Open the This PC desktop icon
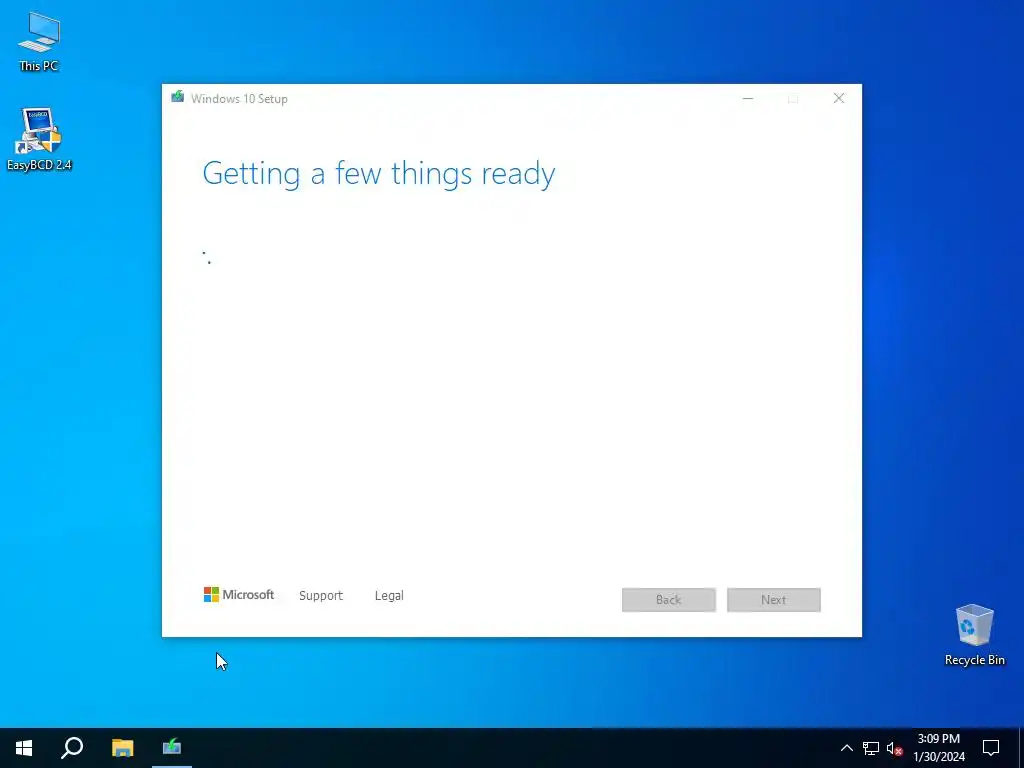The image size is (1024, 768). tap(39, 42)
